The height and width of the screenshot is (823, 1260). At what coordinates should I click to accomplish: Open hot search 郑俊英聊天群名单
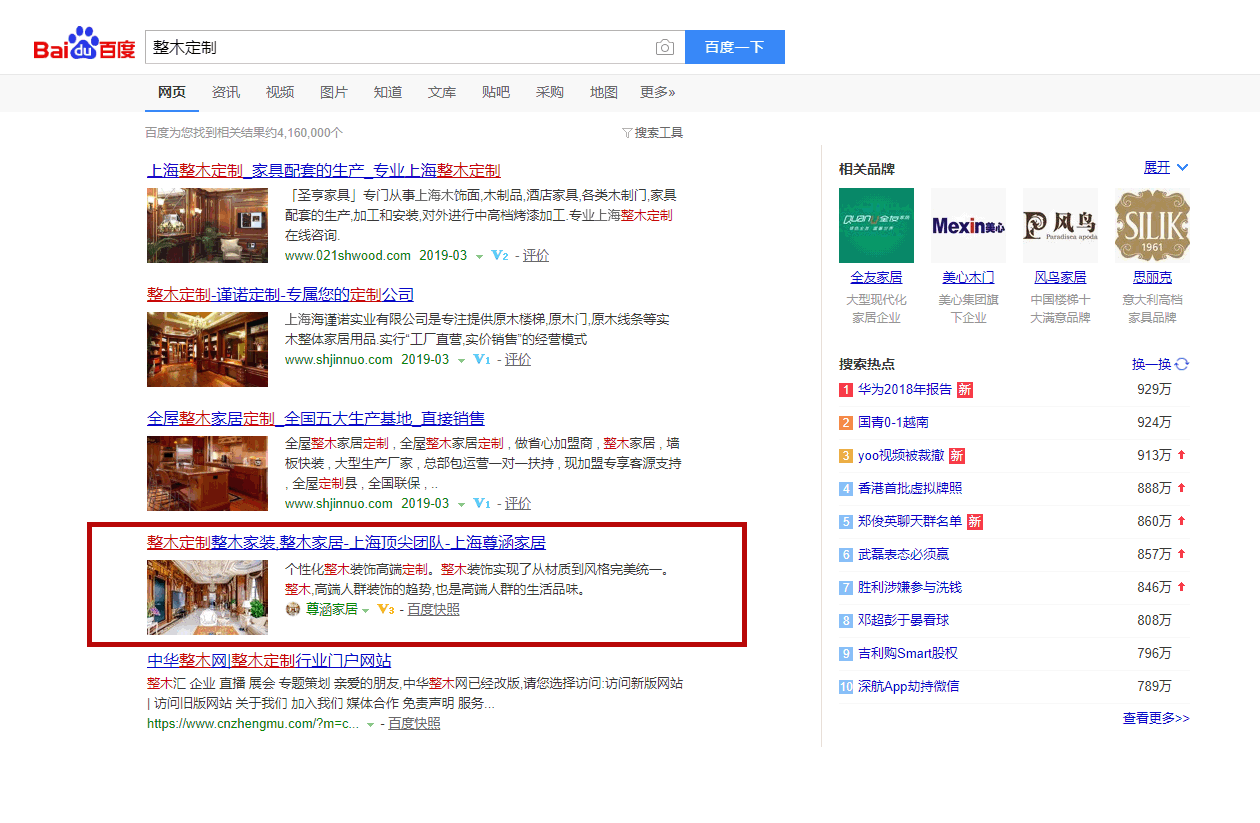tap(910, 521)
